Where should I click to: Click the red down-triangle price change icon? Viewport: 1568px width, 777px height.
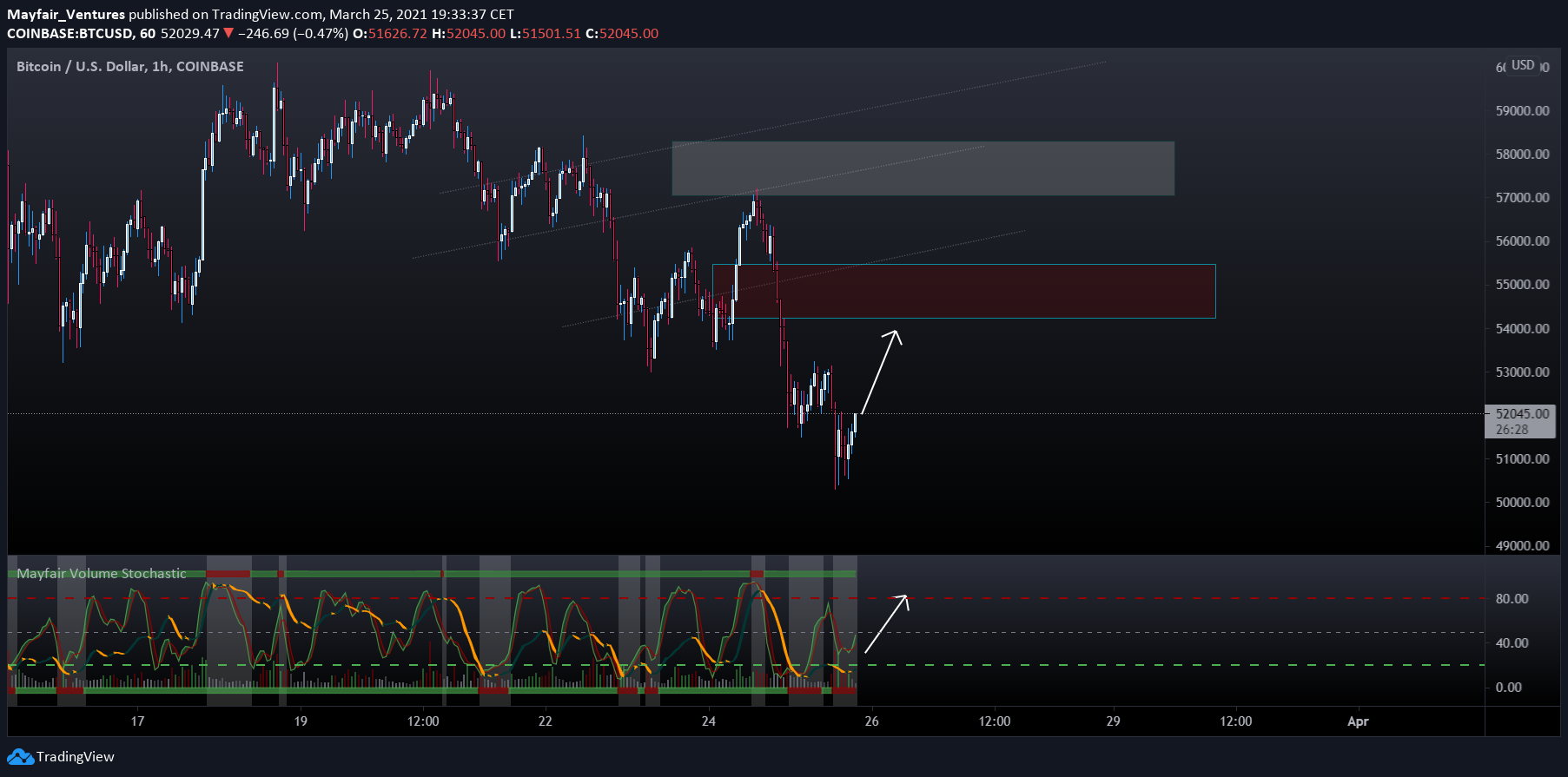[x=228, y=34]
